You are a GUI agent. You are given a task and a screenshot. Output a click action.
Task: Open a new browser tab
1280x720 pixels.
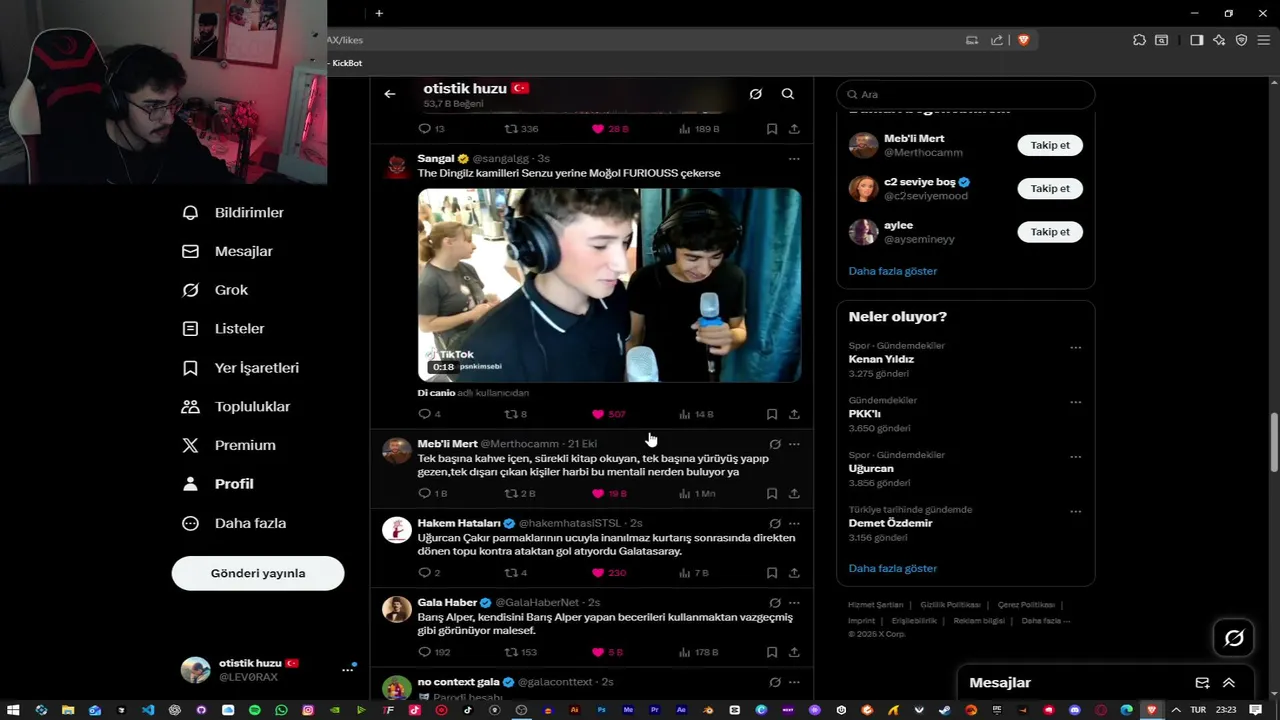tap(379, 13)
